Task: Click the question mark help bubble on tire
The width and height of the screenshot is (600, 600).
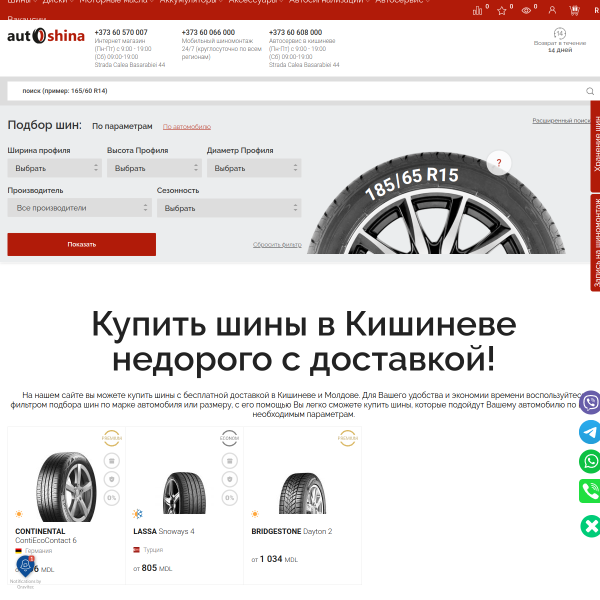Action: (x=499, y=163)
